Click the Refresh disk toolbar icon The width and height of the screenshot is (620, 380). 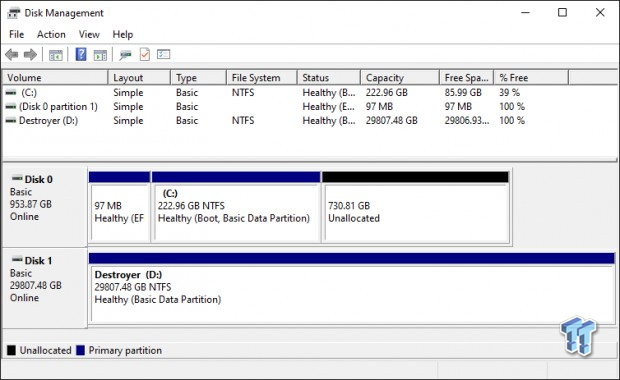click(125, 55)
